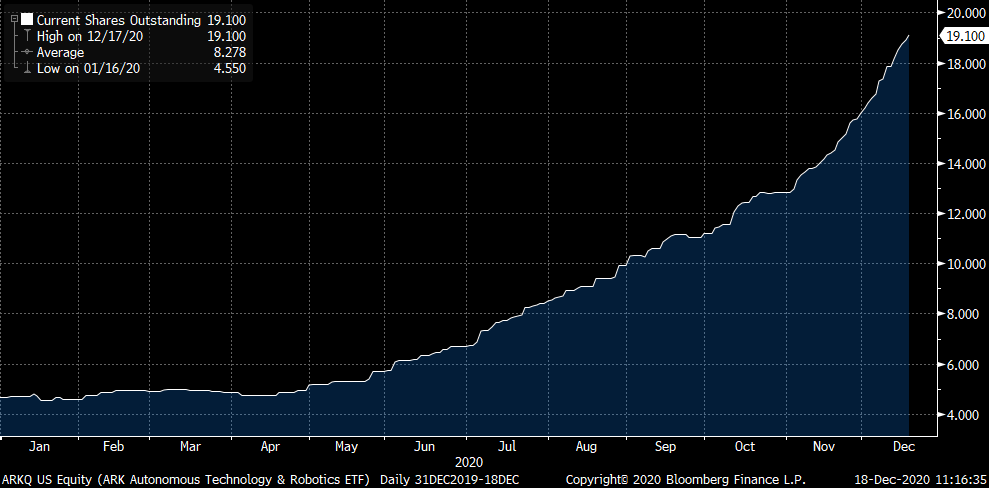Click the 20.000 y-axis label
Screen dimensions: 989x488
coord(966,13)
